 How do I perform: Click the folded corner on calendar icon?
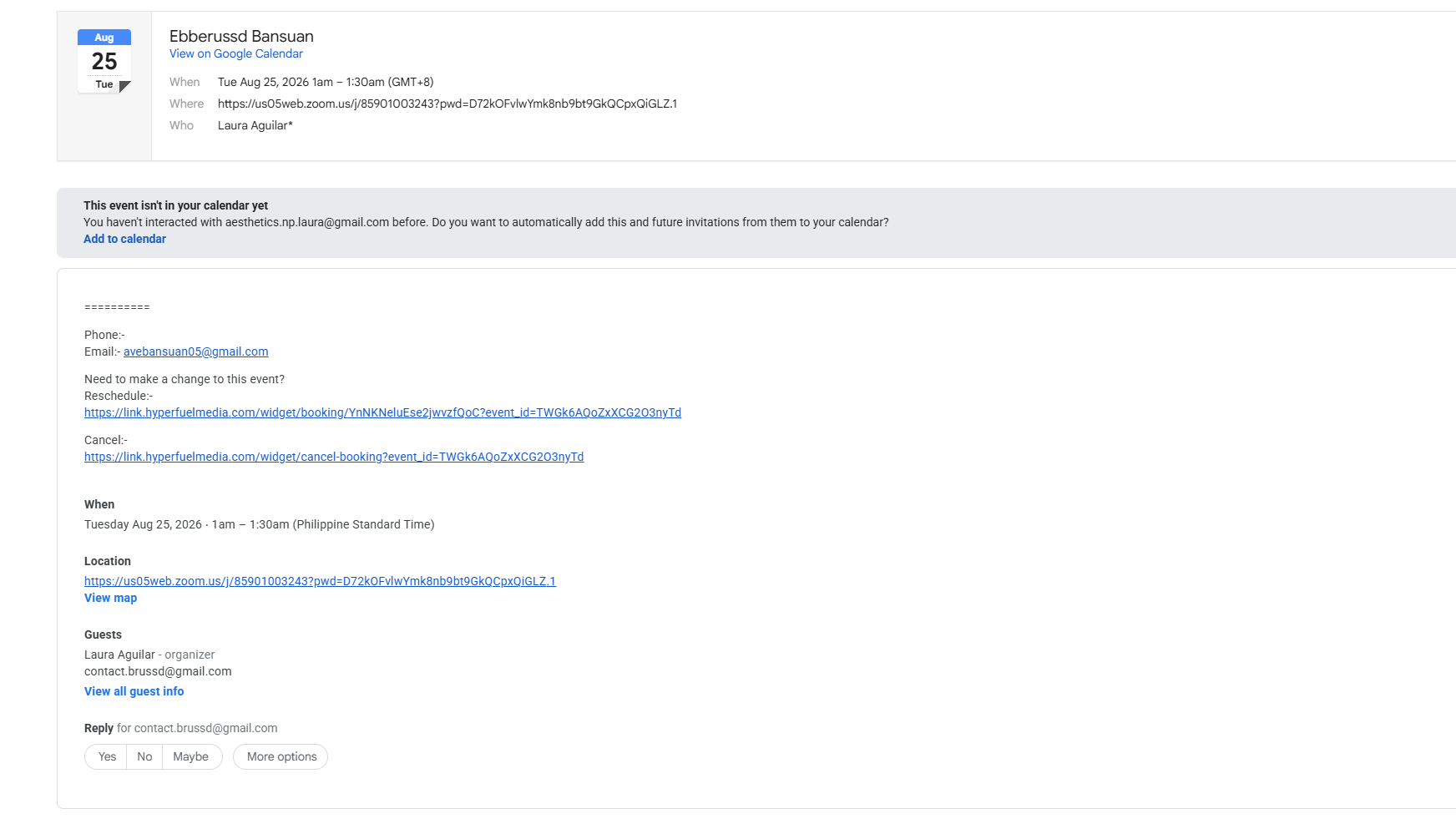tap(125, 87)
